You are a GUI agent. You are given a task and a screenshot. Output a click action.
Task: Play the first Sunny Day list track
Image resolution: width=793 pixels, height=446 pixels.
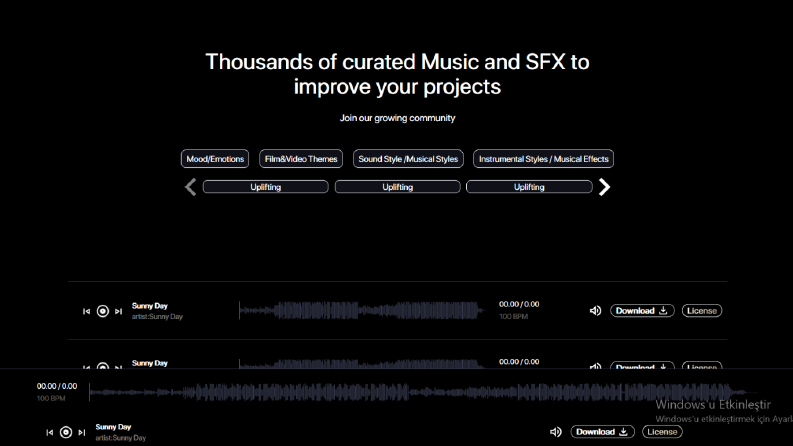pos(103,311)
